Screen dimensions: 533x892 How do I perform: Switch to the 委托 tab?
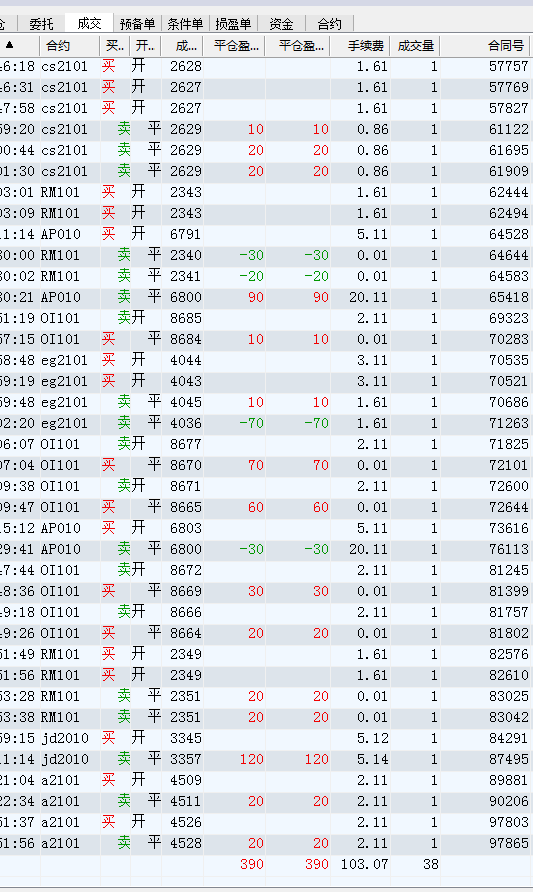(x=42, y=24)
